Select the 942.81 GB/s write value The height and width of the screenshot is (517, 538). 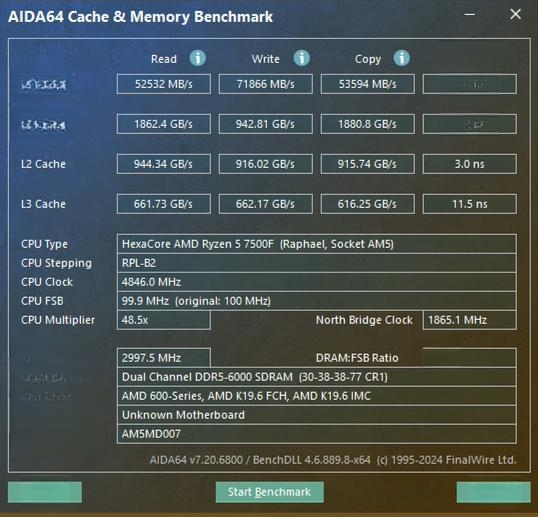click(266, 124)
